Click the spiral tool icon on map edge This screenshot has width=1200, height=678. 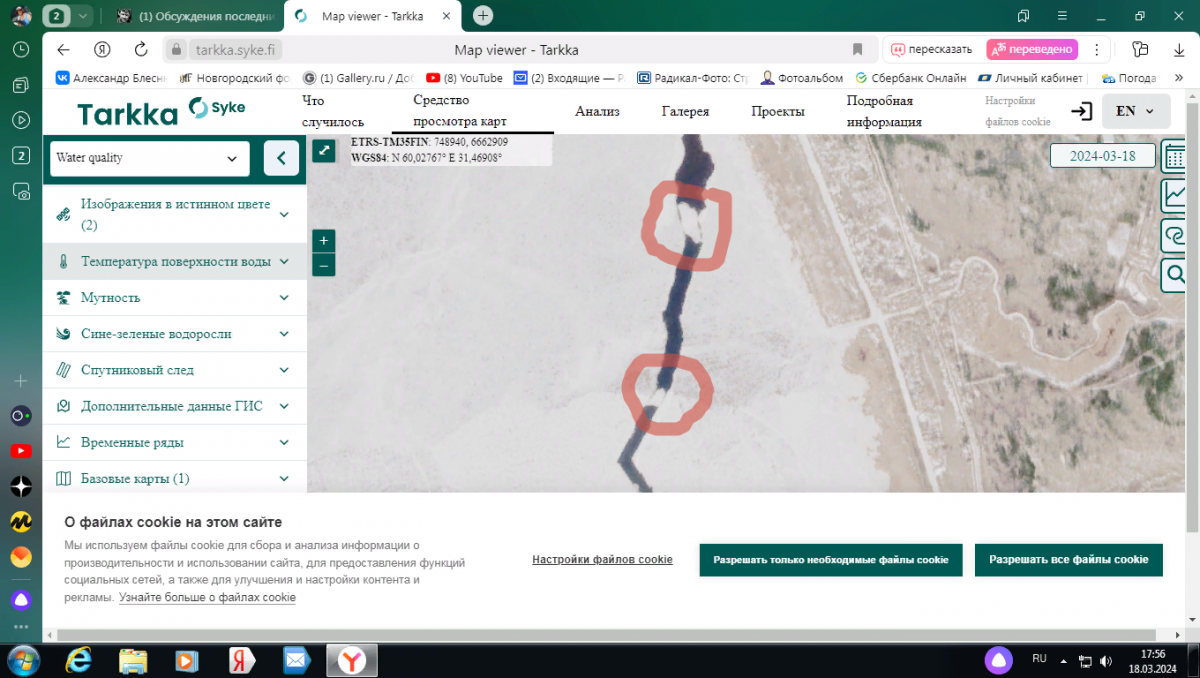[x=1175, y=235]
